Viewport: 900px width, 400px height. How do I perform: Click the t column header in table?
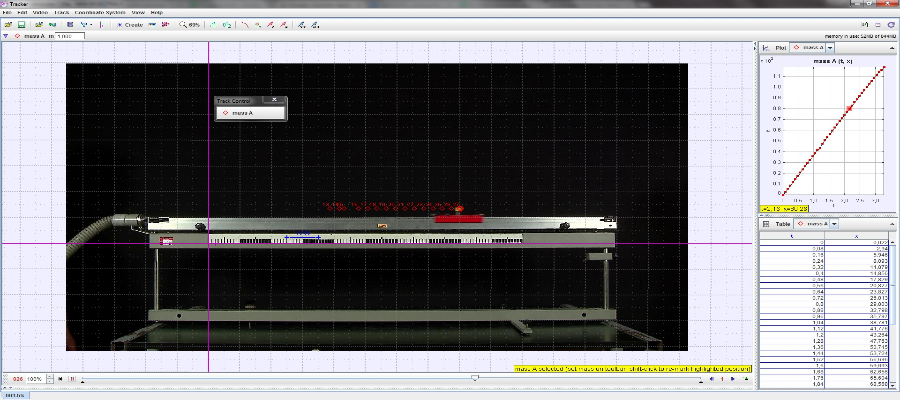click(792, 236)
